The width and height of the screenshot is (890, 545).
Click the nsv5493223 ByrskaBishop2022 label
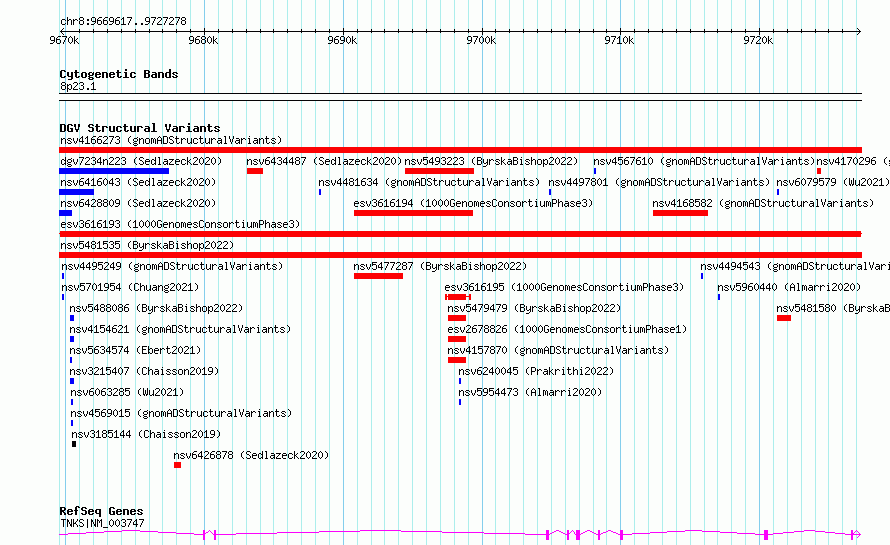point(491,161)
